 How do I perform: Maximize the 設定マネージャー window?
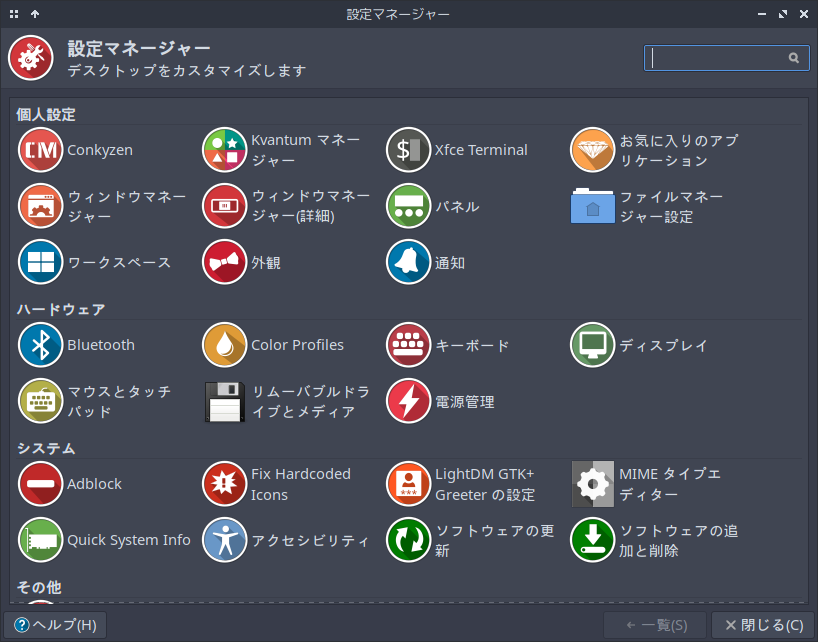(x=783, y=14)
